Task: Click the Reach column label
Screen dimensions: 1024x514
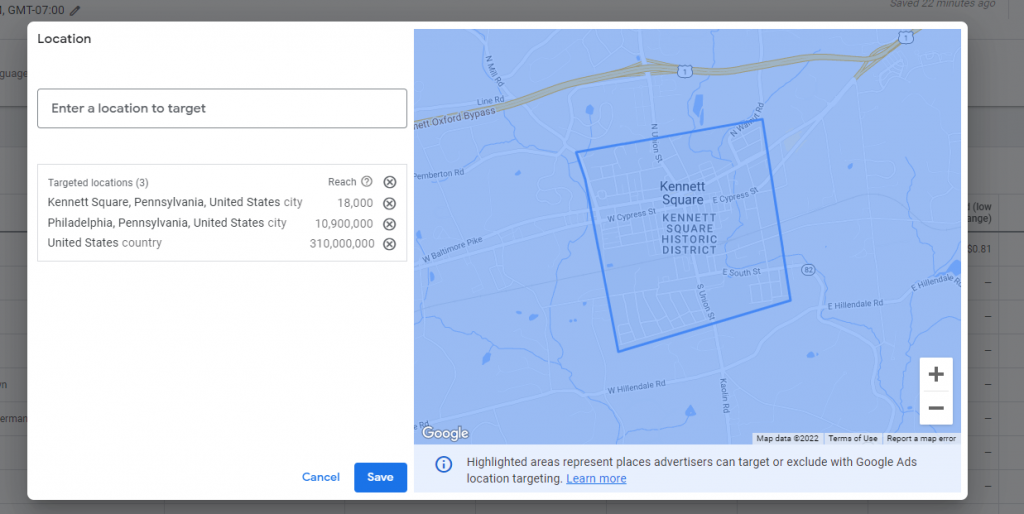Action: (342, 182)
